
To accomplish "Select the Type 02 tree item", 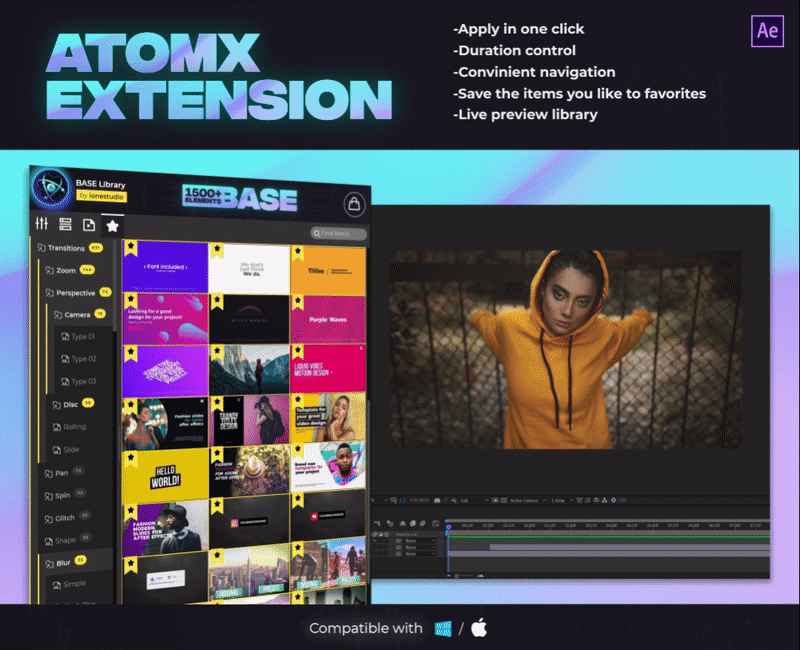I will point(83,358).
